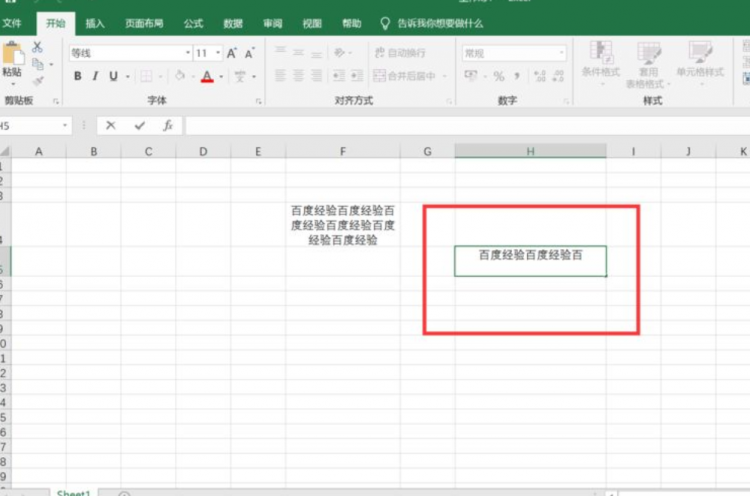The width and height of the screenshot is (750, 496).
Task: Click the 合并后居中 merge button
Action: [405, 76]
